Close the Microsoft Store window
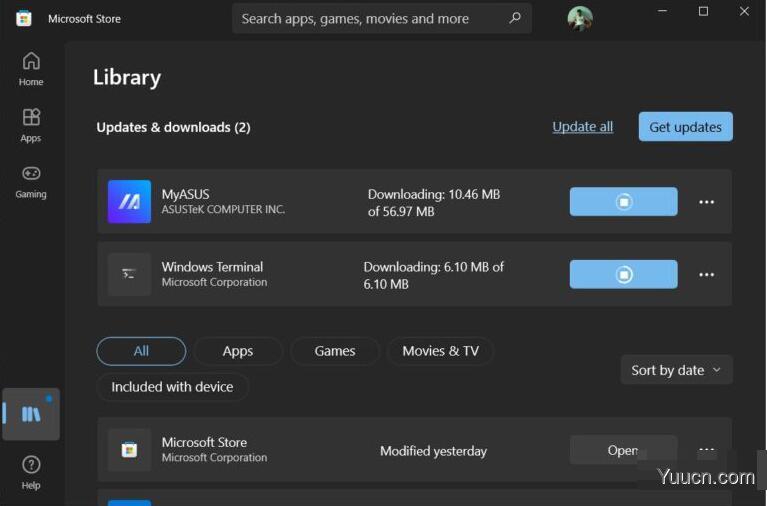 (x=744, y=11)
